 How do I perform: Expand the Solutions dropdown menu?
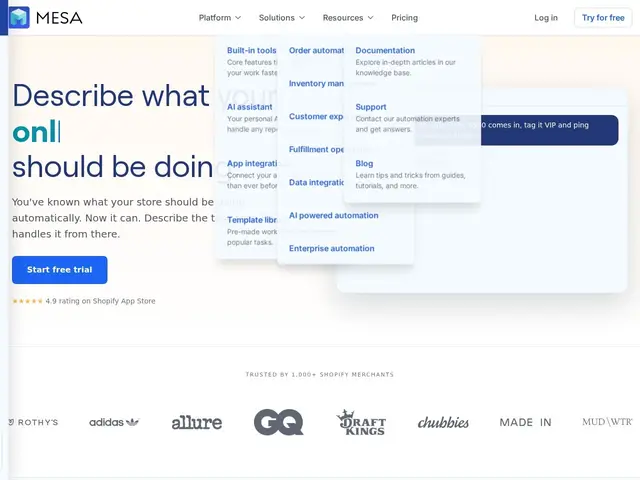282,18
